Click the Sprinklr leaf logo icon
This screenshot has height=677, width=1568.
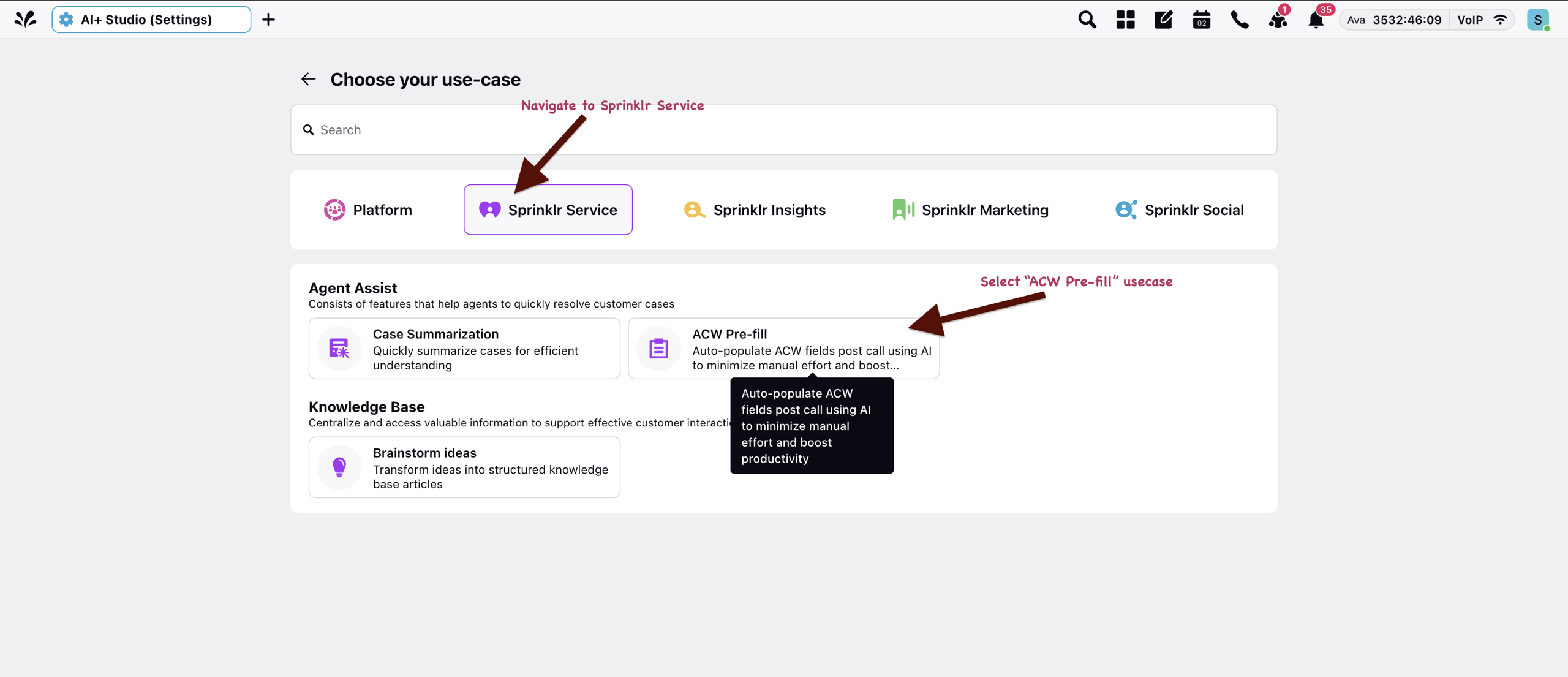[x=25, y=20]
